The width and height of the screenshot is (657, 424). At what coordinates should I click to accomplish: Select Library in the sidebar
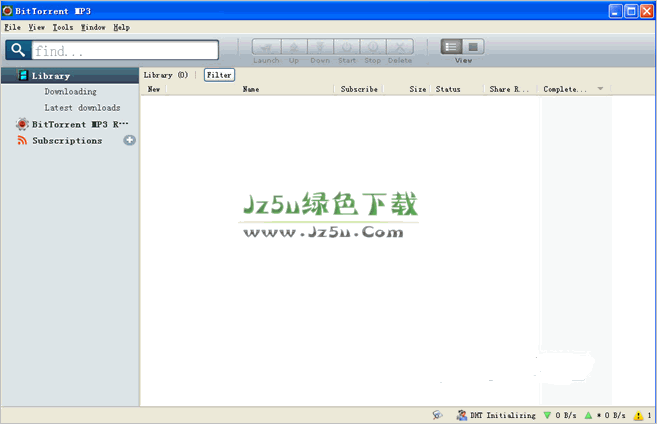click(70, 76)
